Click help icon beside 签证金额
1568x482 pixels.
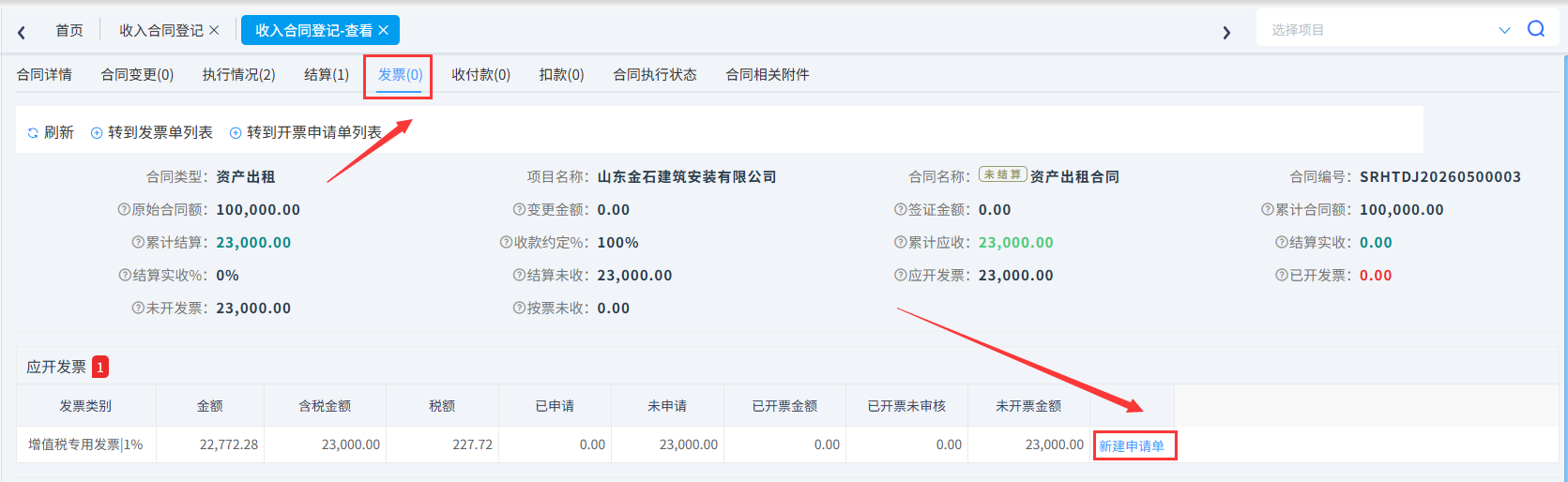click(x=900, y=210)
